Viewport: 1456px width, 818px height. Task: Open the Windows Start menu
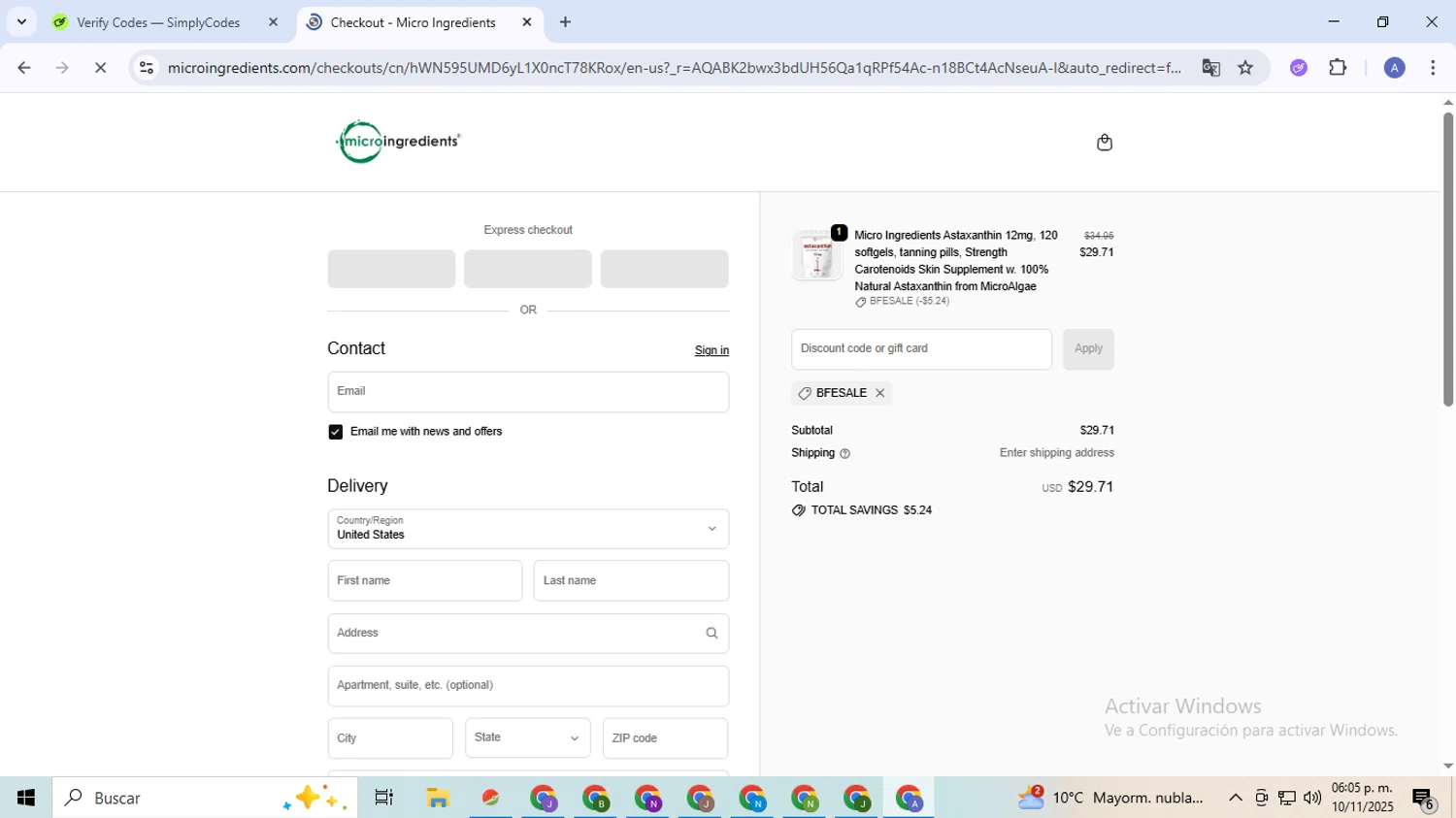tap(26, 798)
